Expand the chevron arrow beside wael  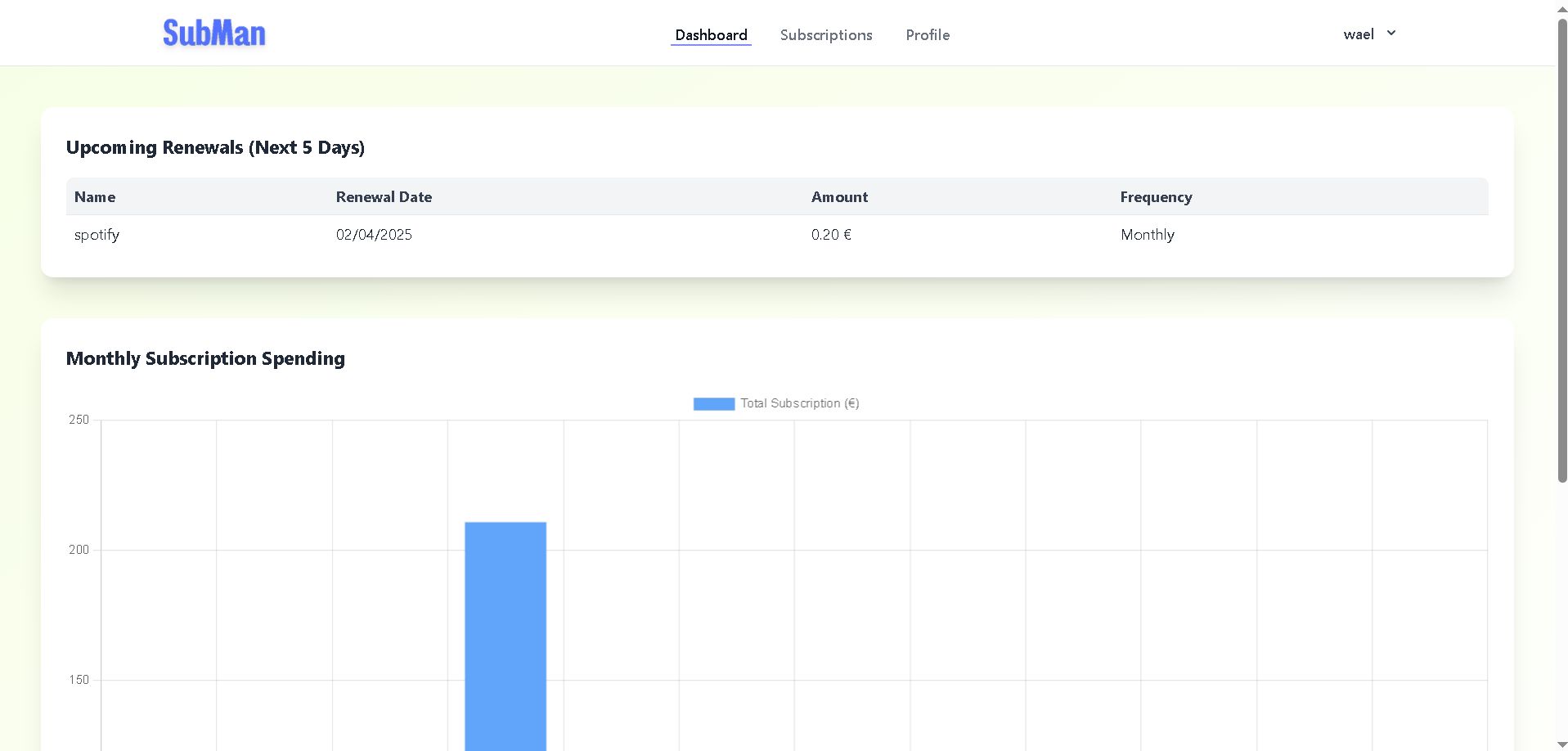tap(1391, 34)
